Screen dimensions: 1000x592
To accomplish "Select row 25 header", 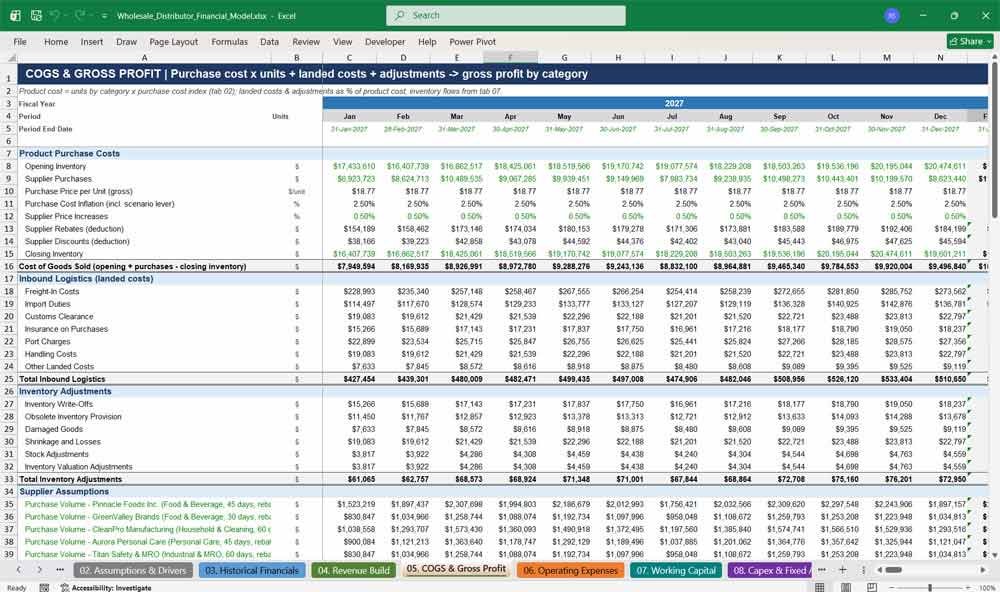I will coord(8,379).
